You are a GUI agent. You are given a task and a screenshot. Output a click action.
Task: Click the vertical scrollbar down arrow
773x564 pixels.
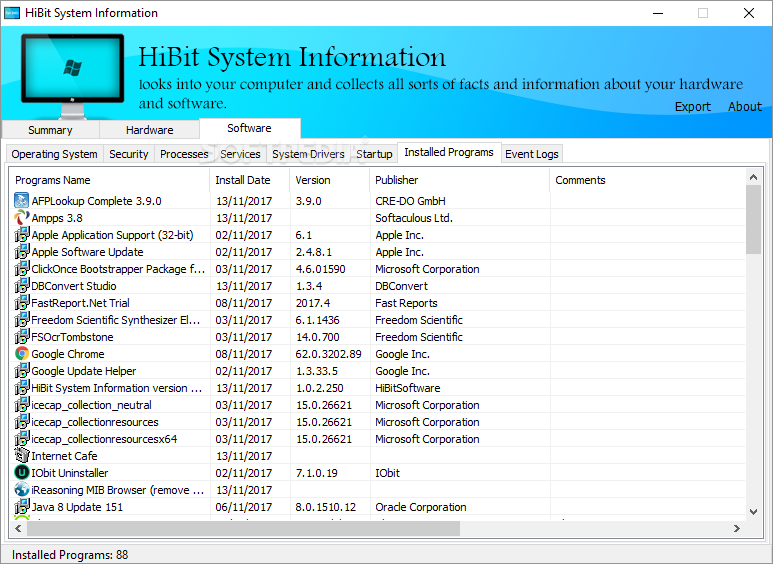pos(753,512)
